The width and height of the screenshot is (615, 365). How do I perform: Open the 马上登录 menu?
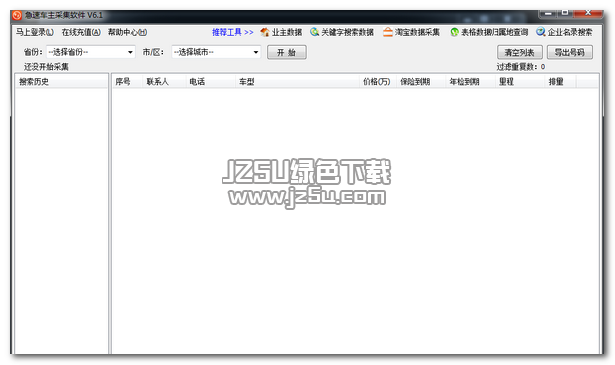click(x=35, y=32)
